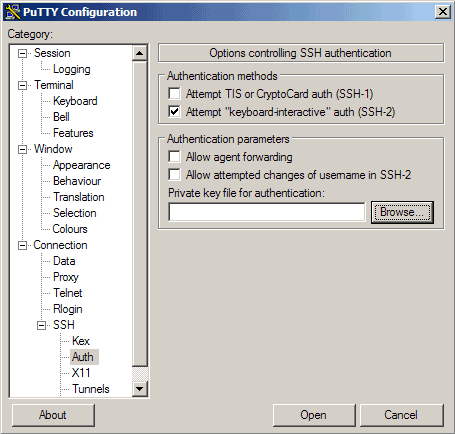Select the Selection category
455x434 pixels.
coord(75,213)
